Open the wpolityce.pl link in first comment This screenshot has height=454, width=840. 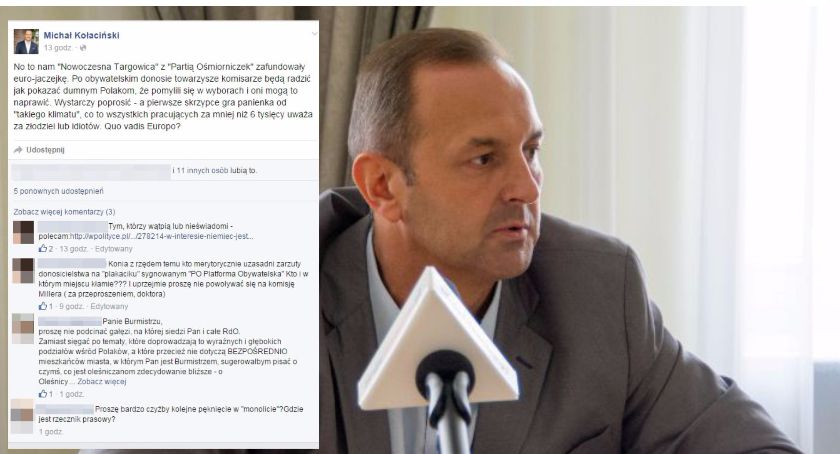click(161, 236)
